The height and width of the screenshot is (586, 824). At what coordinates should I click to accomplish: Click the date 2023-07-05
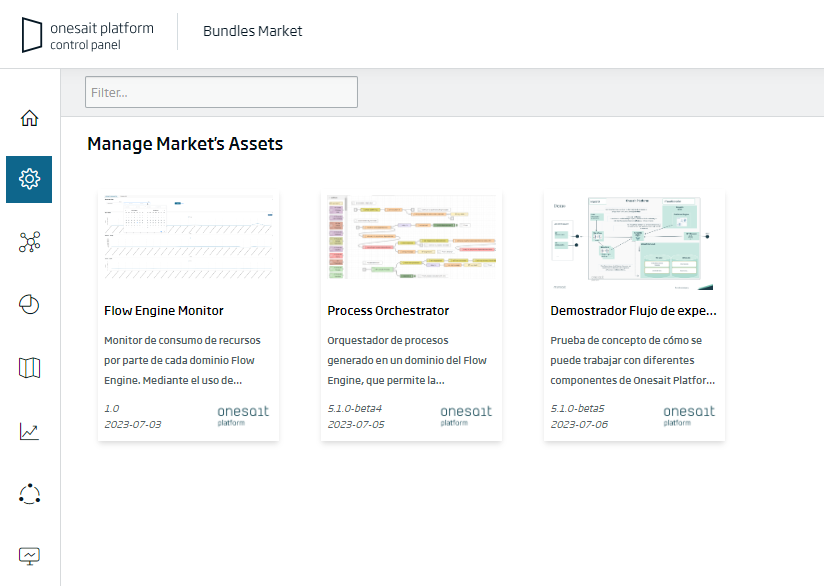point(356,424)
